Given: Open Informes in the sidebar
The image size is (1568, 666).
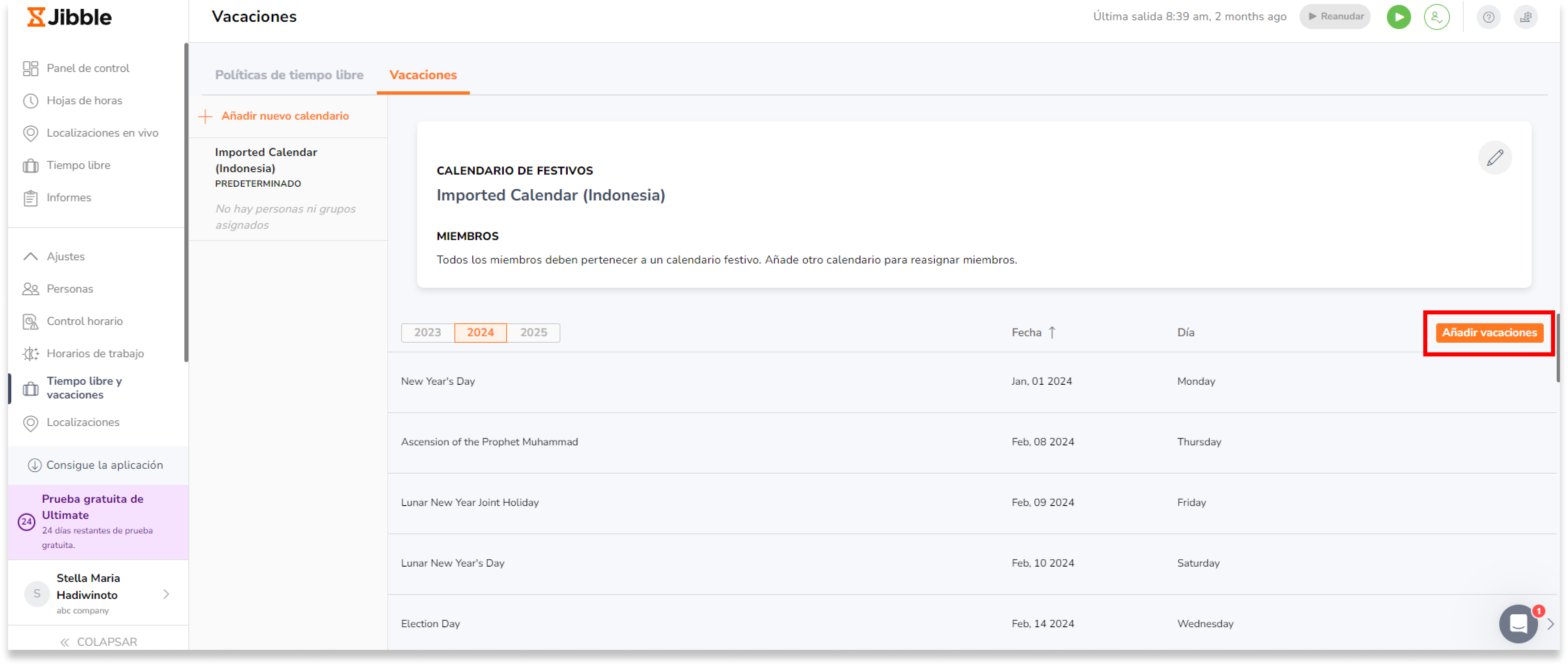Looking at the screenshot, I should click(x=69, y=198).
